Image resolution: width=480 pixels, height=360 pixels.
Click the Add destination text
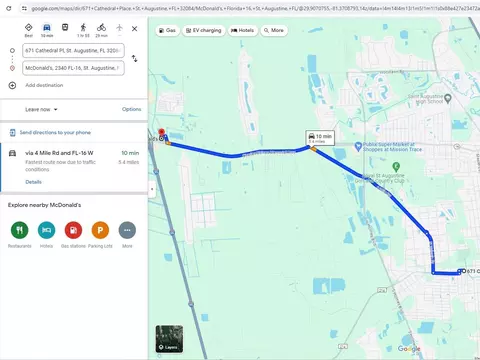coord(44,85)
